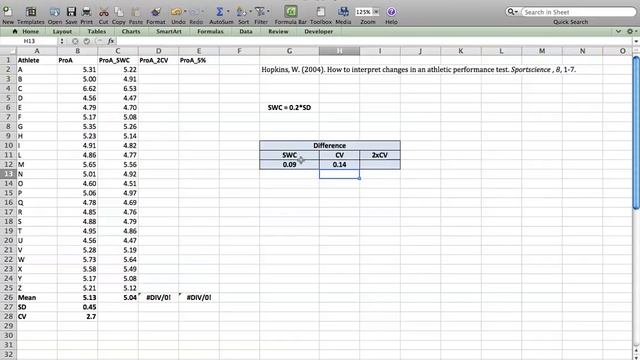Image resolution: width=640 pixels, height=360 pixels.
Task: Switch to the Charts ribbon tab
Action: pos(131,31)
